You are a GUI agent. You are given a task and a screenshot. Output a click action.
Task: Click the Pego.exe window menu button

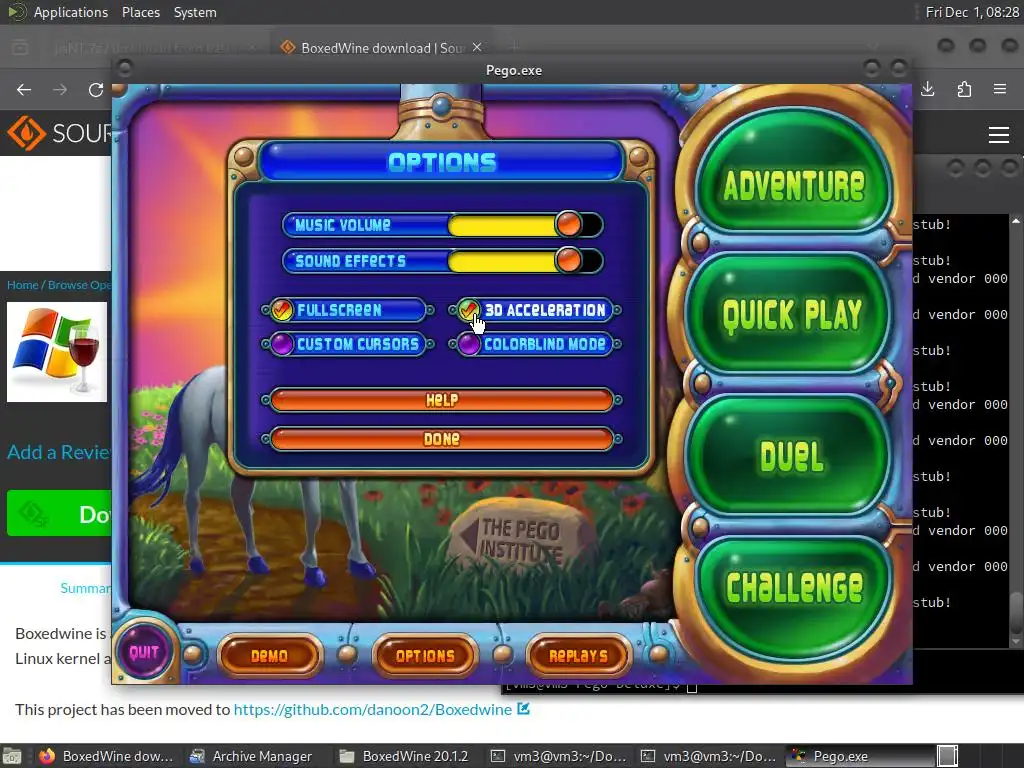[125, 68]
